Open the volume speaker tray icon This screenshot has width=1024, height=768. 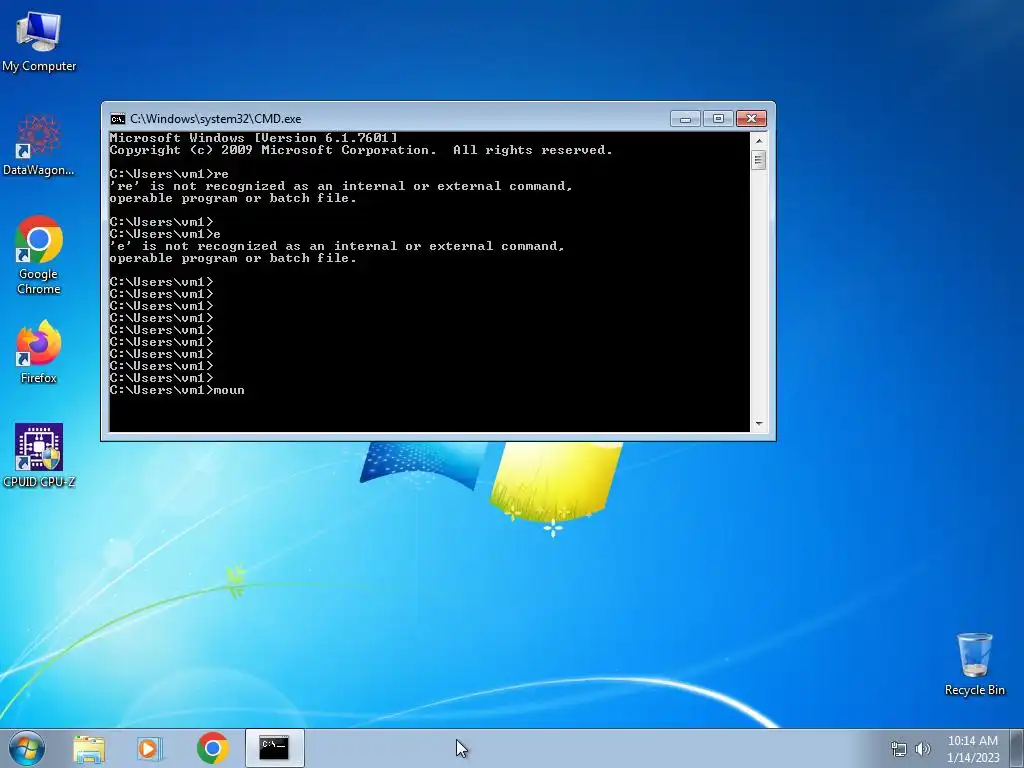(922, 749)
